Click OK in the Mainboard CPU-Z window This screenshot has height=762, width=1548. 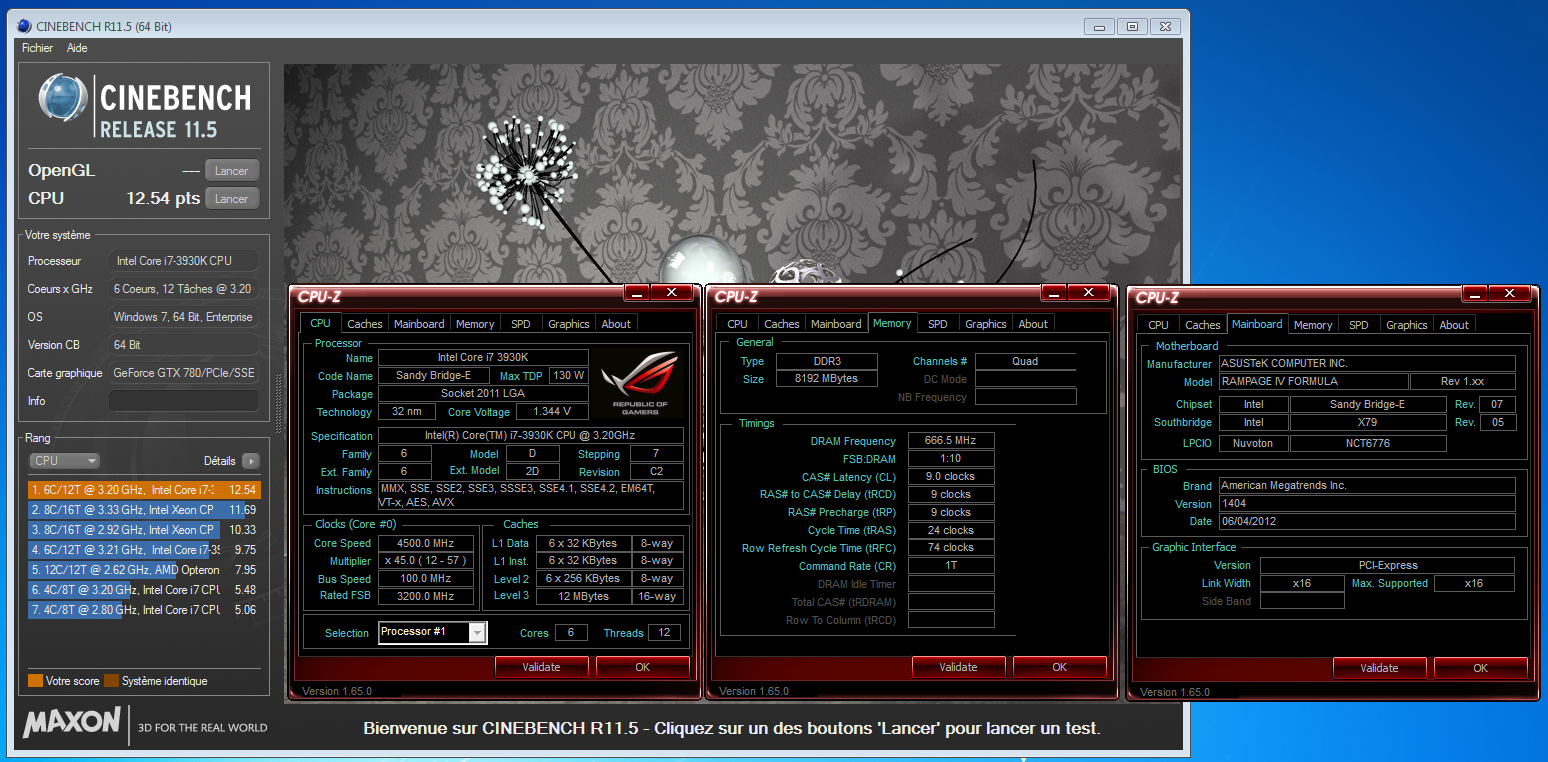pos(1480,668)
